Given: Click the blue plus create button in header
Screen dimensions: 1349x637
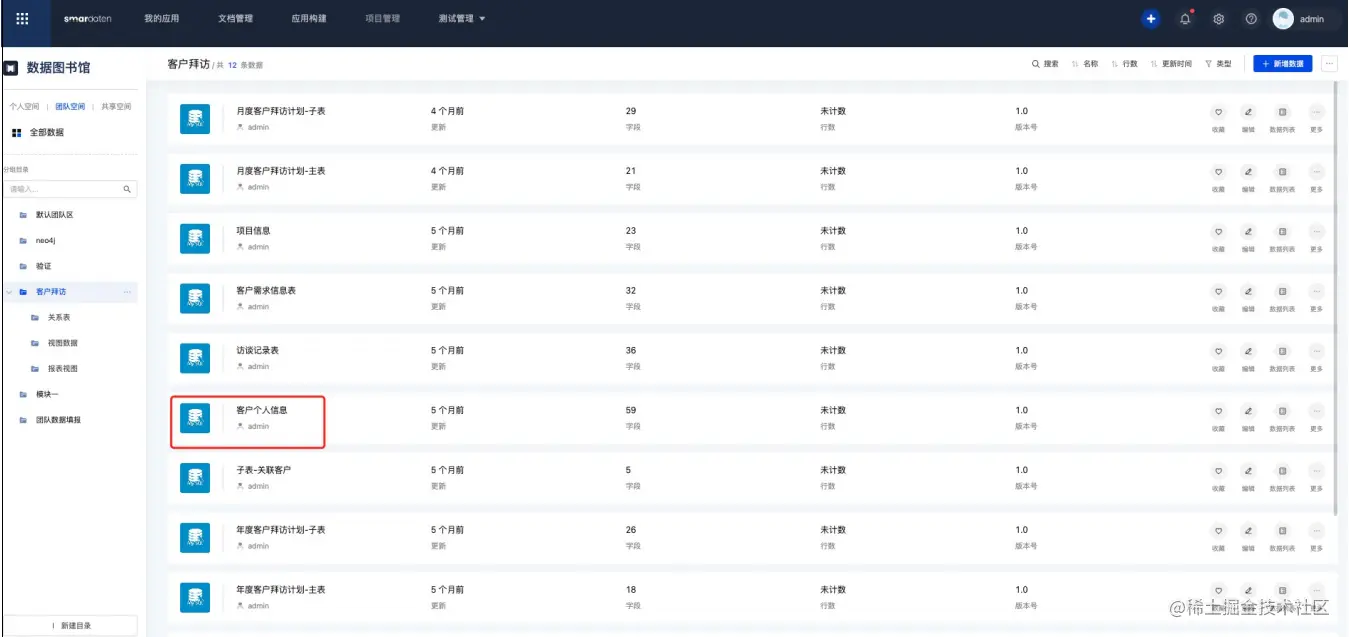Looking at the screenshot, I should pos(1151,19).
